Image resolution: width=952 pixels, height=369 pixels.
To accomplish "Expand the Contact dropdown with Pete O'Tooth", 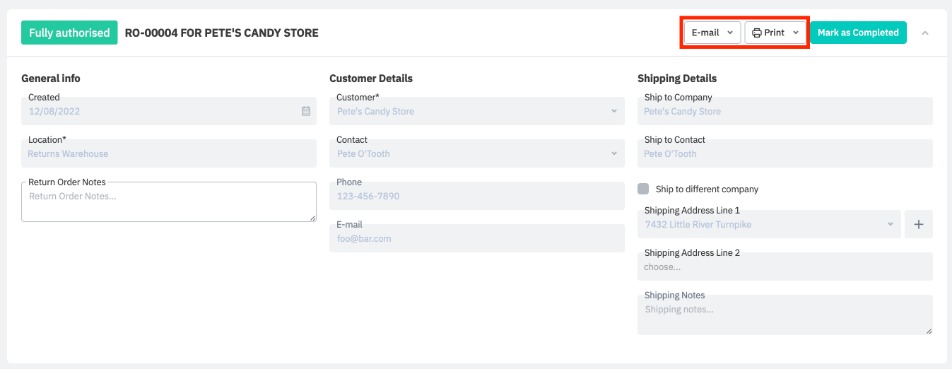I will 477,154.
